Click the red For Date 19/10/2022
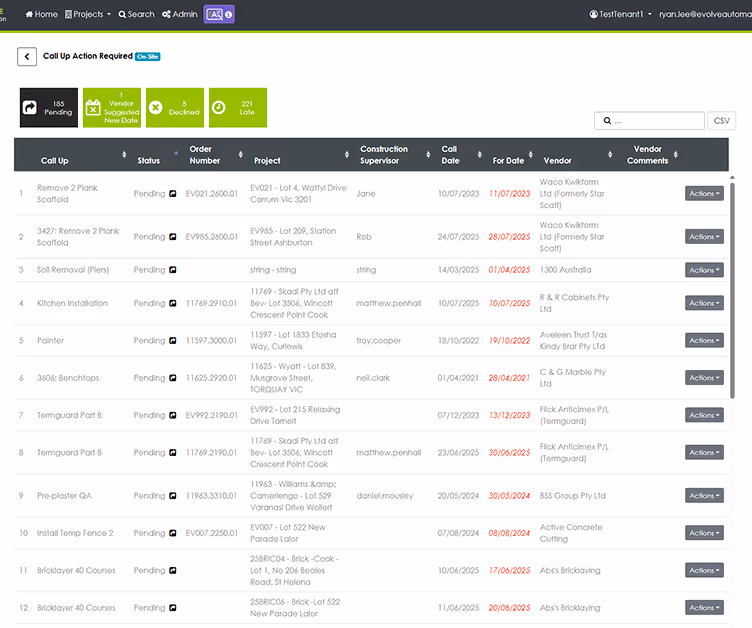 click(509, 341)
